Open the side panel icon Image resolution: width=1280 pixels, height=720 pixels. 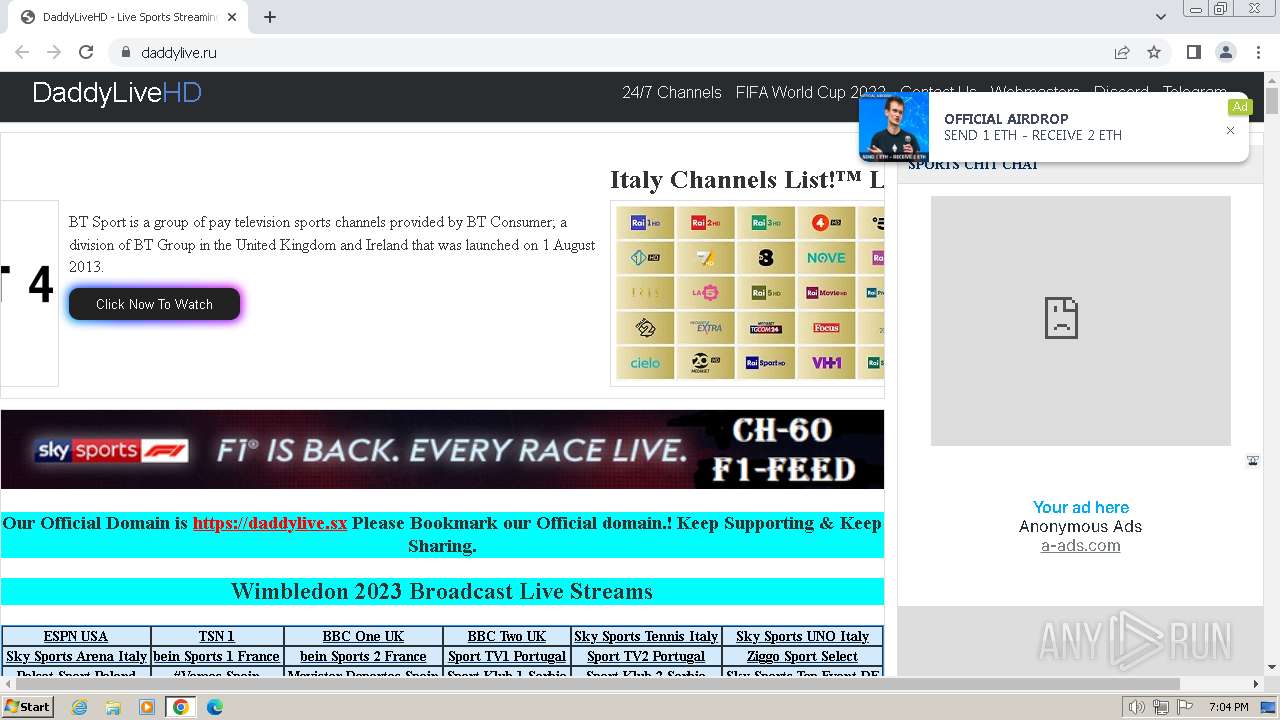[x=1194, y=52]
